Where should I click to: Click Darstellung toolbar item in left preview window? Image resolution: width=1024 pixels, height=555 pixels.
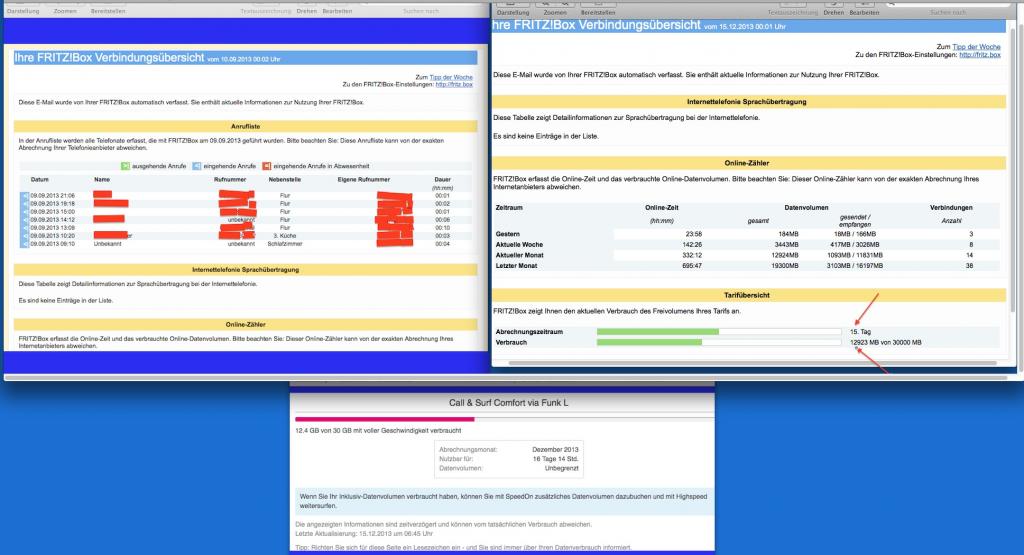click(x=23, y=11)
